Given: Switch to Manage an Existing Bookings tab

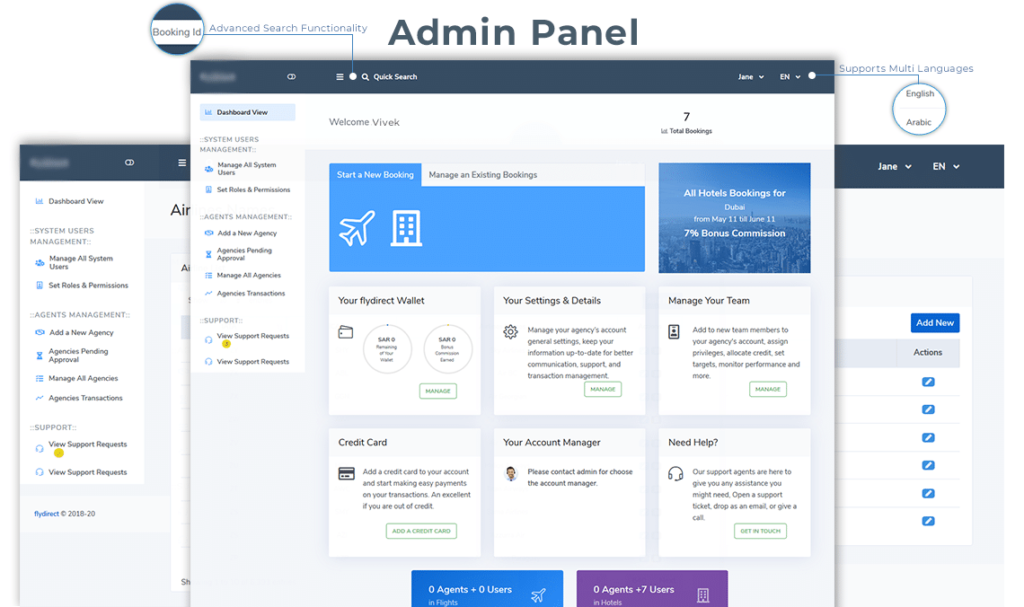Looking at the screenshot, I should pos(483,175).
